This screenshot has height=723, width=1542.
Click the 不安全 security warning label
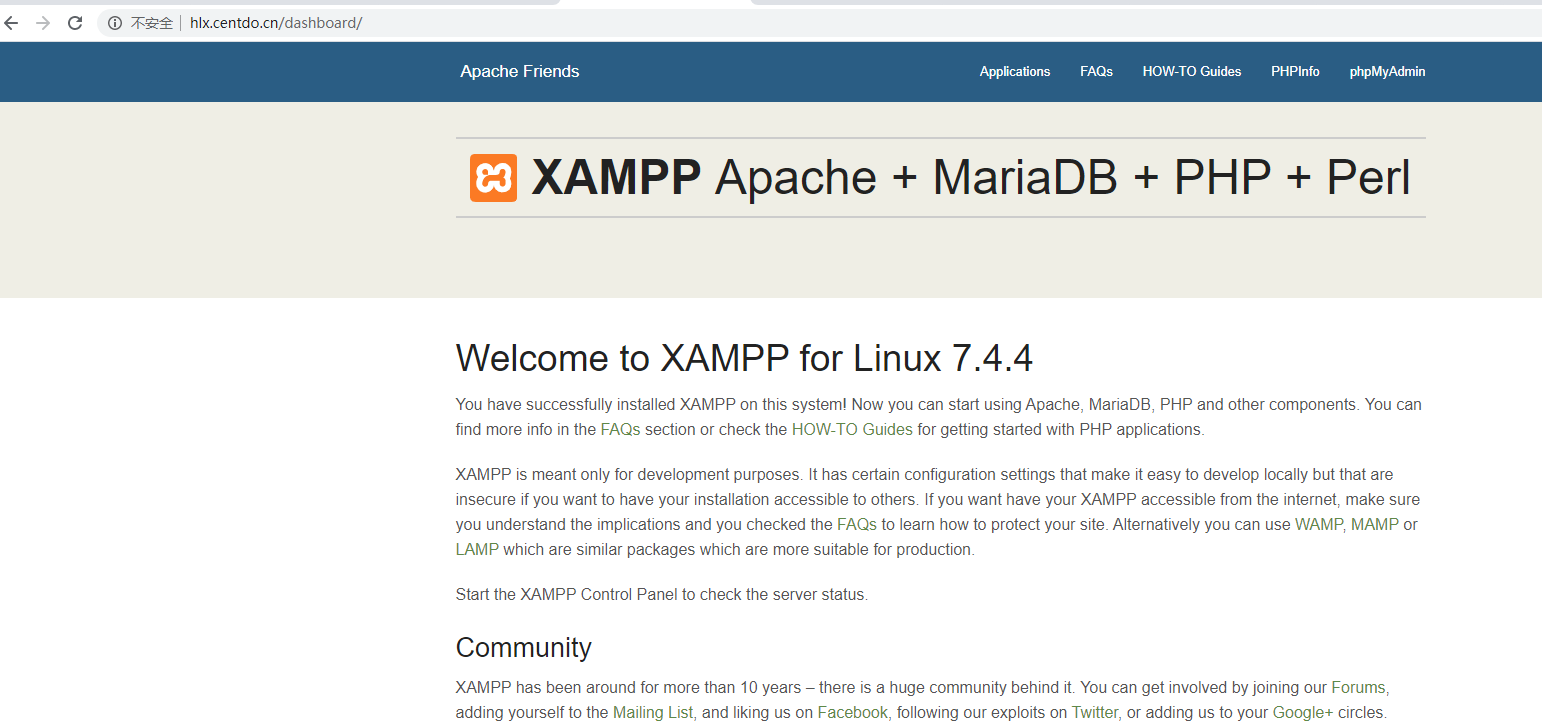click(x=152, y=23)
